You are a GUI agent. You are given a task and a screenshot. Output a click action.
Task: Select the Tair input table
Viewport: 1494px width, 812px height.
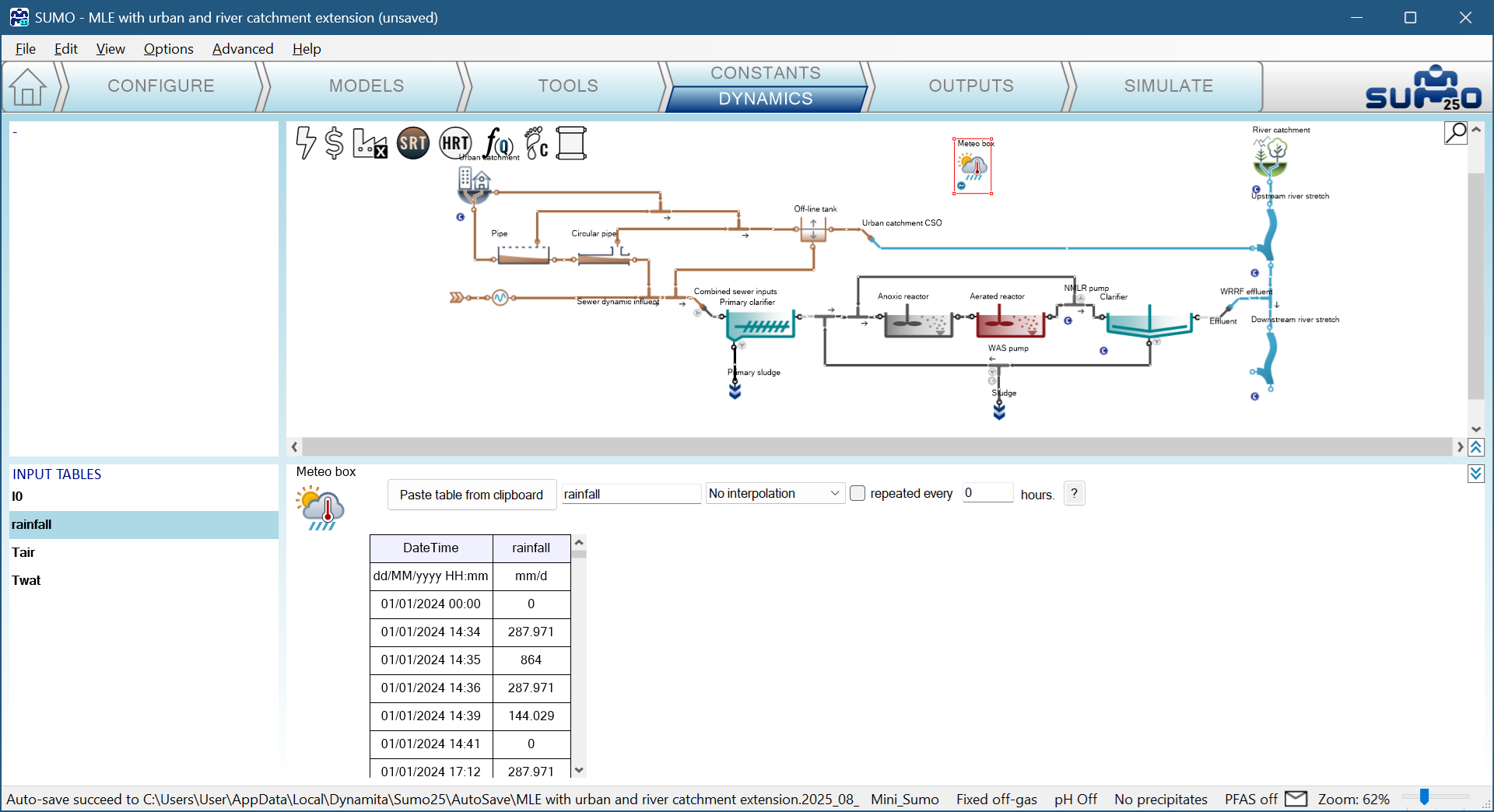tap(23, 552)
